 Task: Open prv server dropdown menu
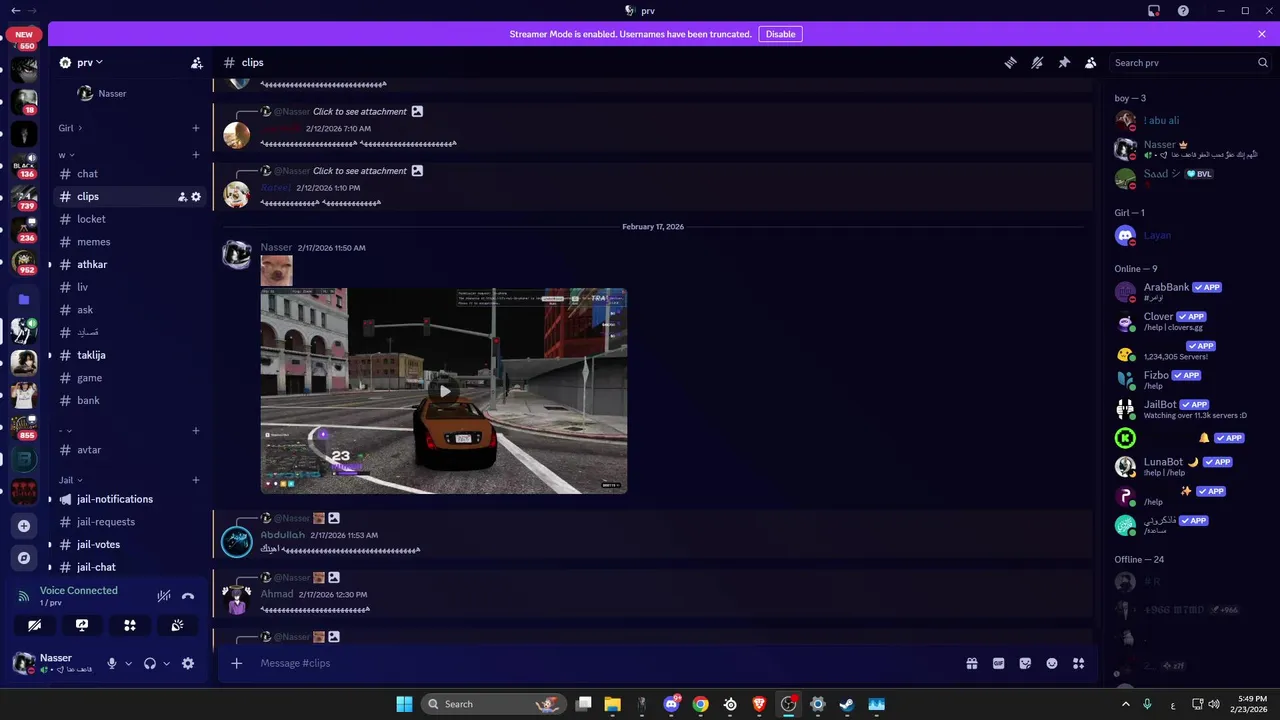88,62
